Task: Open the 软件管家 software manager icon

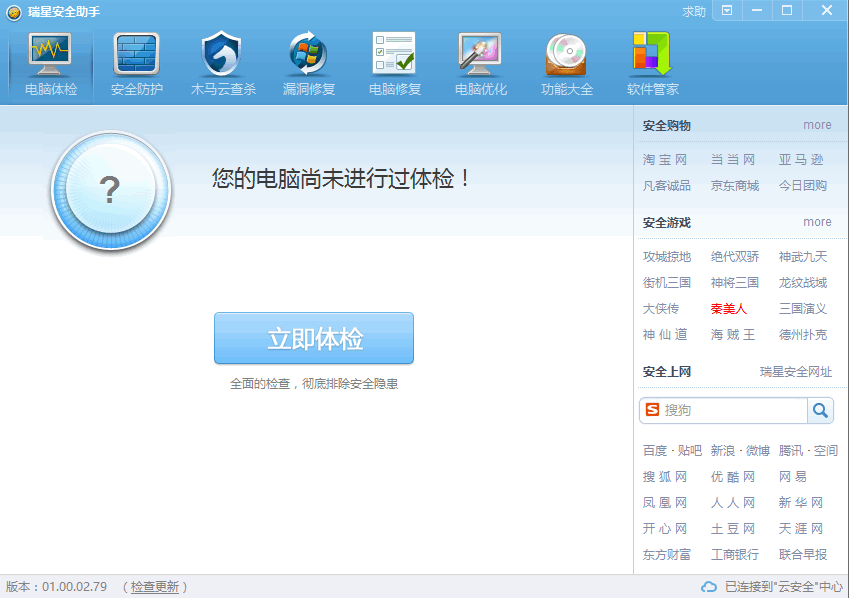Action: pyautogui.click(x=653, y=54)
